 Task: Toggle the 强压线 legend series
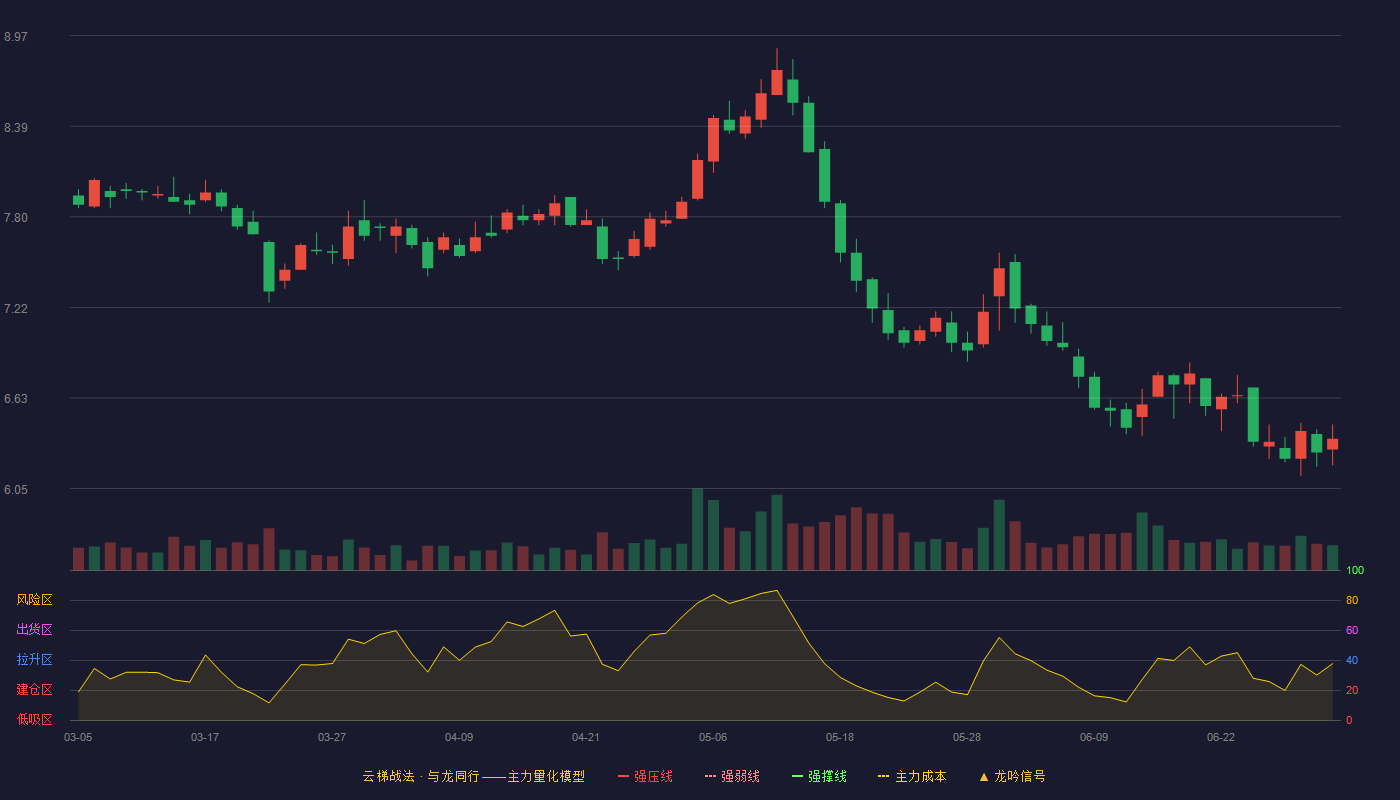(645, 776)
